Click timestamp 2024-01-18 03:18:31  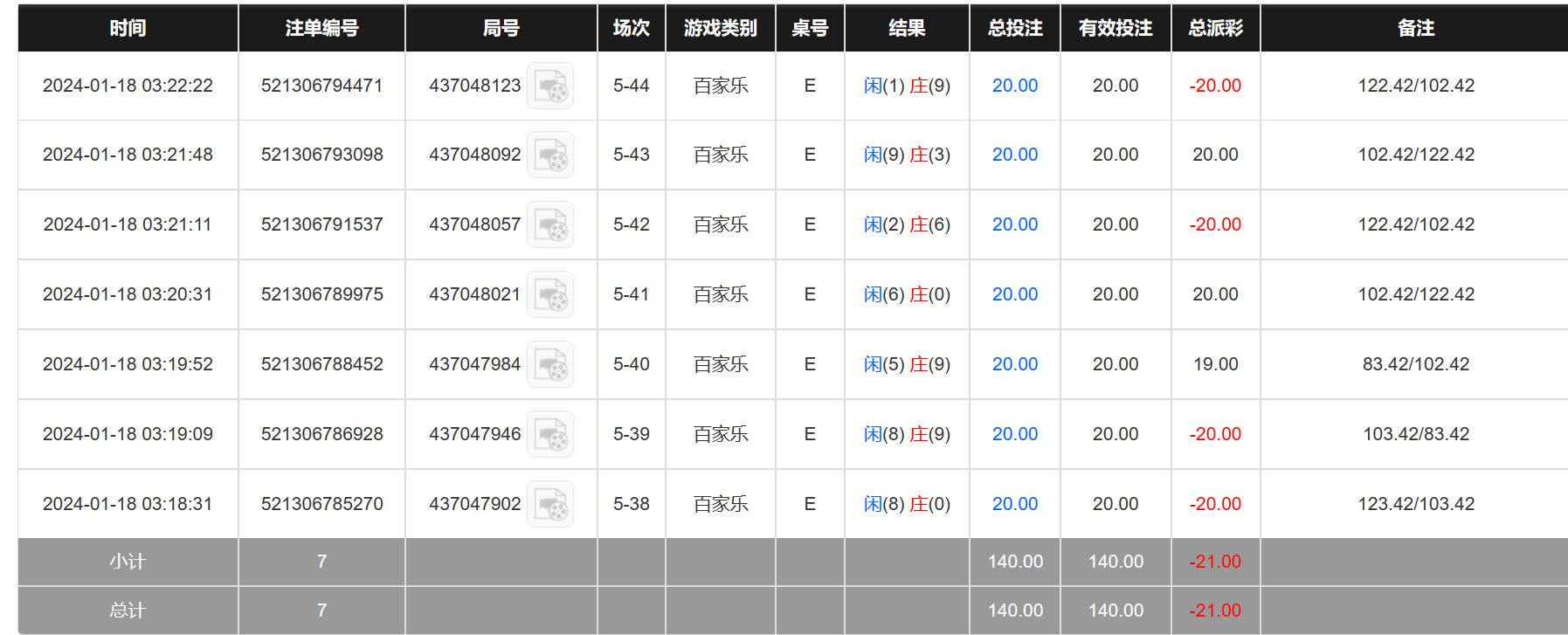pyautogui.click(x=128, y=504)
